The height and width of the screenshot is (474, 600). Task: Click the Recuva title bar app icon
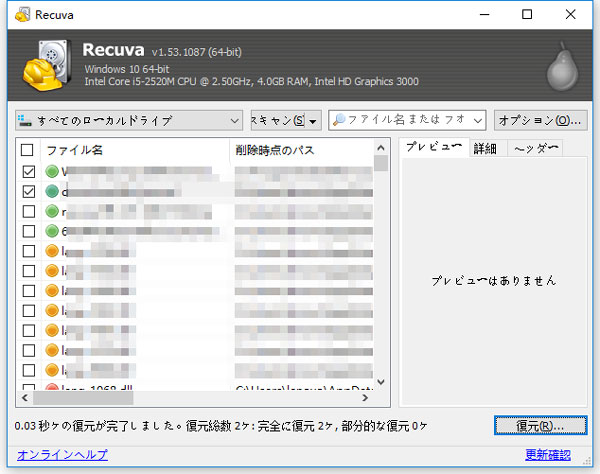[23, 15]
